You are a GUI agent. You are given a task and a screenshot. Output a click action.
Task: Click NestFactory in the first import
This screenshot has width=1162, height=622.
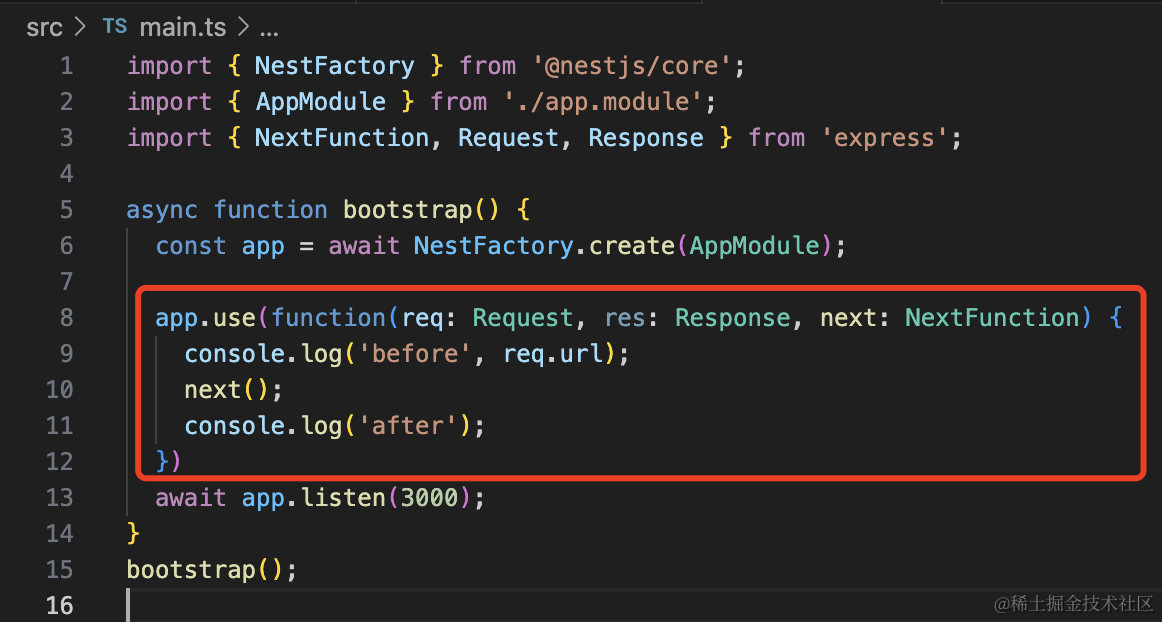click(334, 66)
